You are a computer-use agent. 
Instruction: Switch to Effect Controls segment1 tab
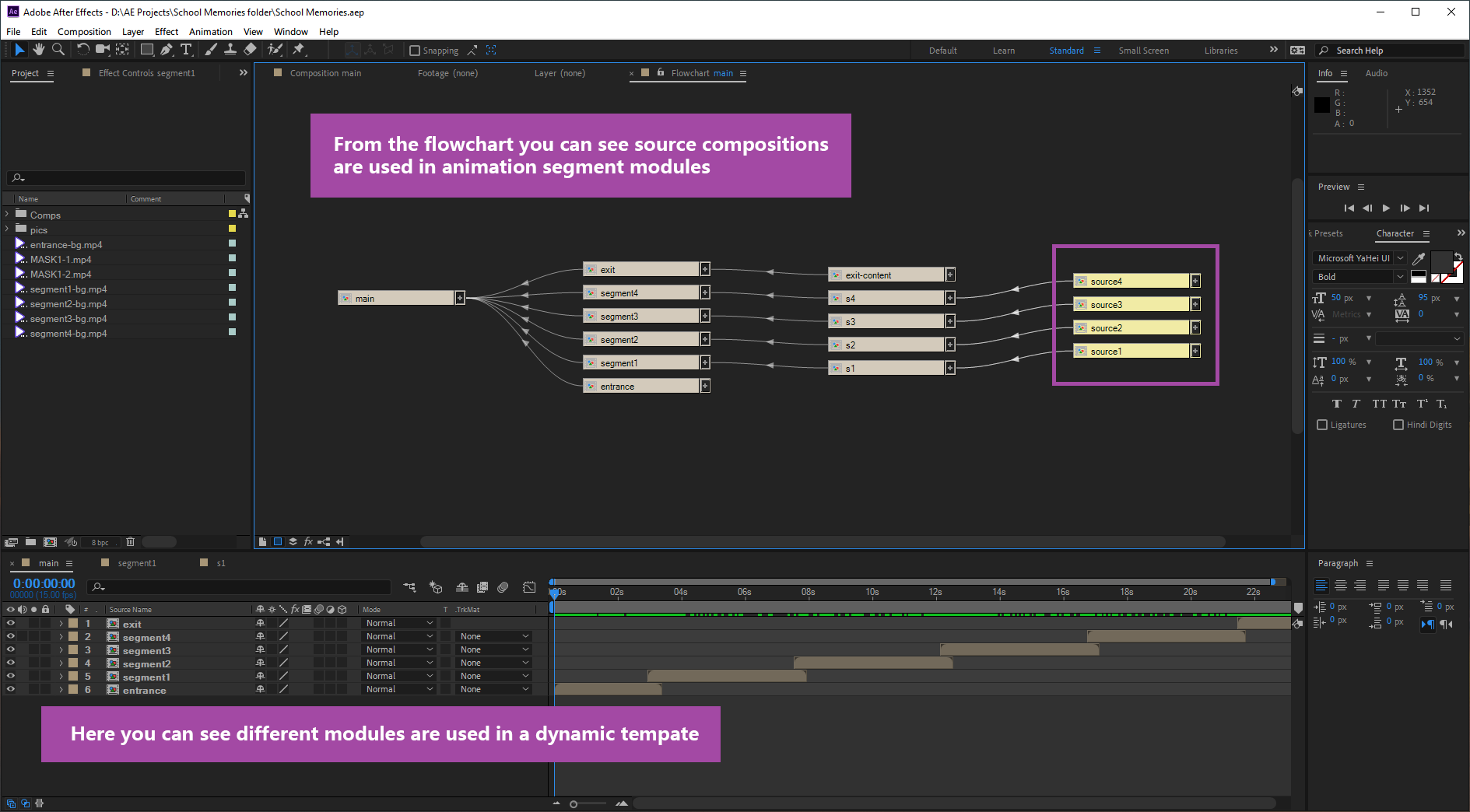point(146,73)
